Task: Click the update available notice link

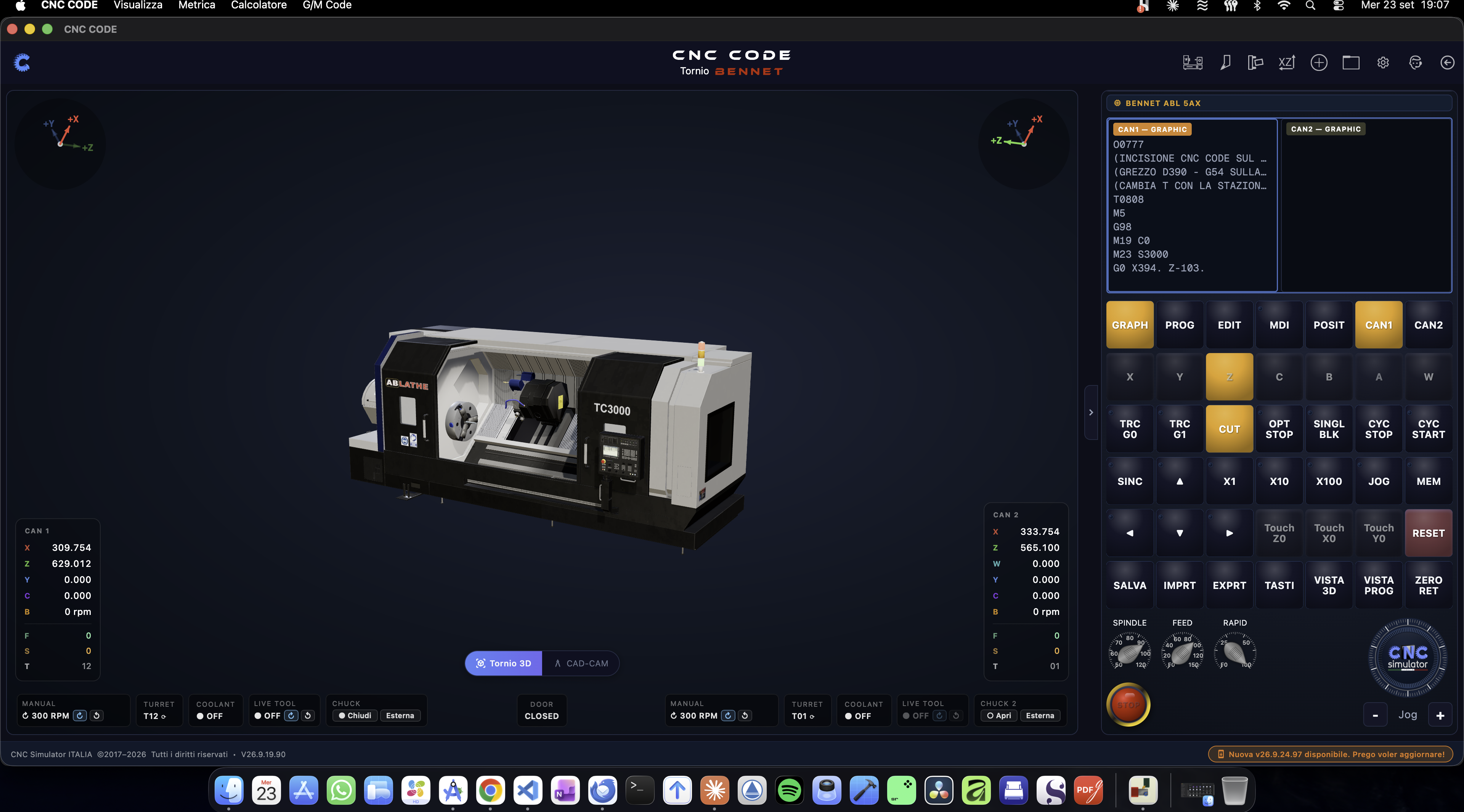Action: pos(1331,754)
